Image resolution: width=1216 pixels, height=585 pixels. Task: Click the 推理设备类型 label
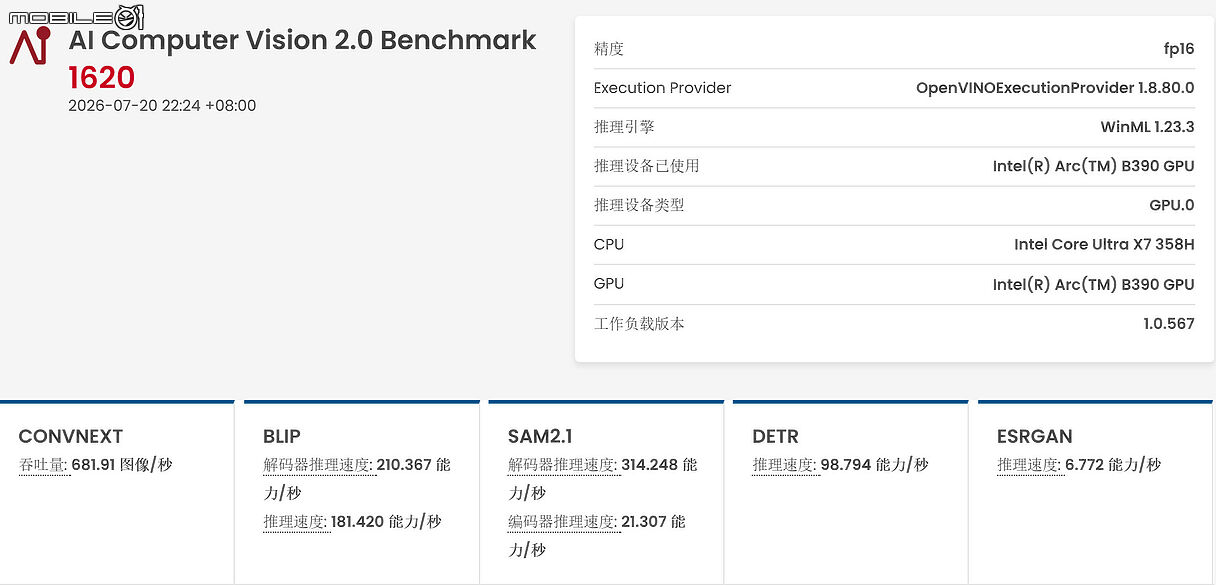pos(638,205)
